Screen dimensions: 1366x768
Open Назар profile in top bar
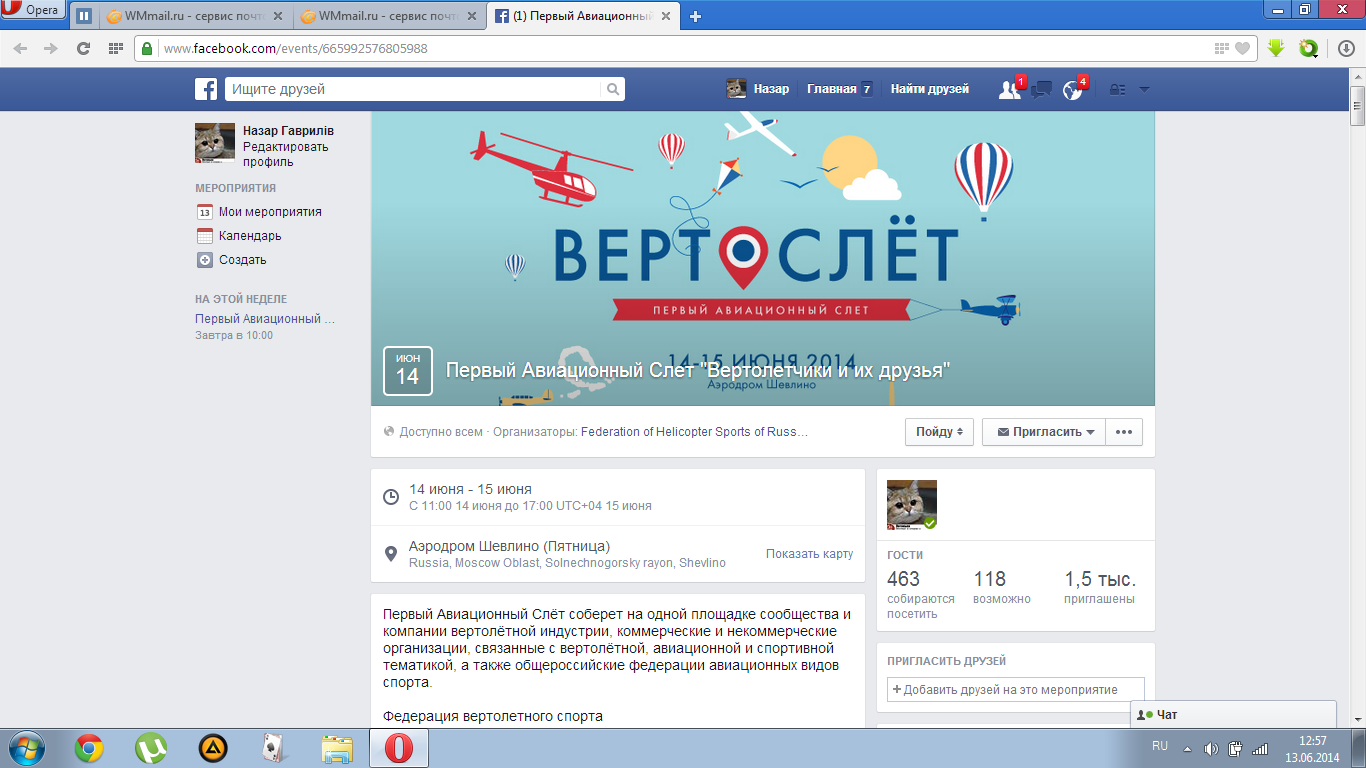point(758,89)
